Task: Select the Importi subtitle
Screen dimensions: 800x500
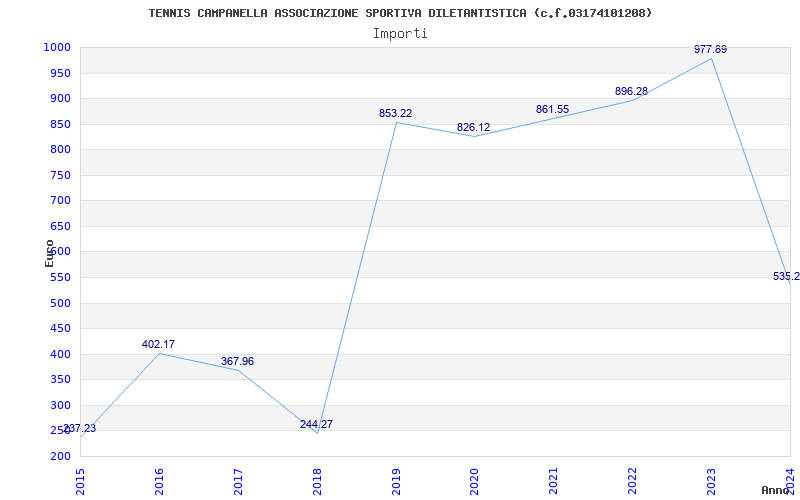Action: [x=400, y=34]
